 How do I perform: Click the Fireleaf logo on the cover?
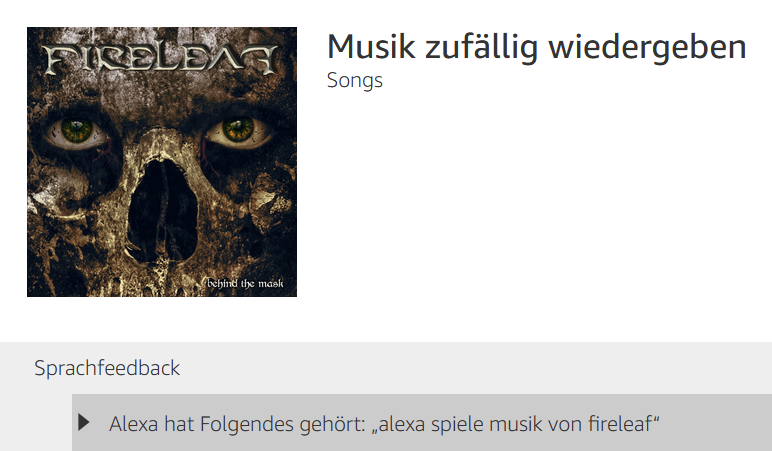coord(161,60)
